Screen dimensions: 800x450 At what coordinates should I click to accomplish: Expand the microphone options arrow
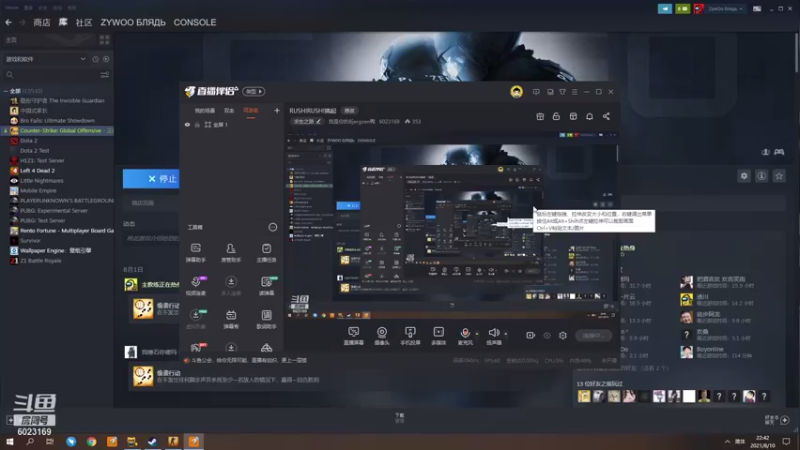point(477,334)
